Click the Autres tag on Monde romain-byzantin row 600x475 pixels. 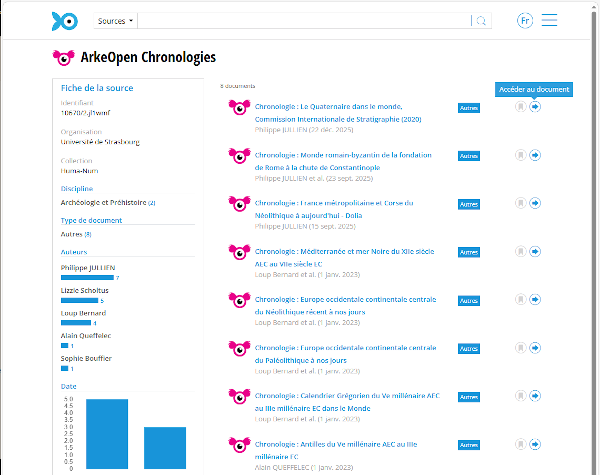pyautogui.click(x=469, y=156)
